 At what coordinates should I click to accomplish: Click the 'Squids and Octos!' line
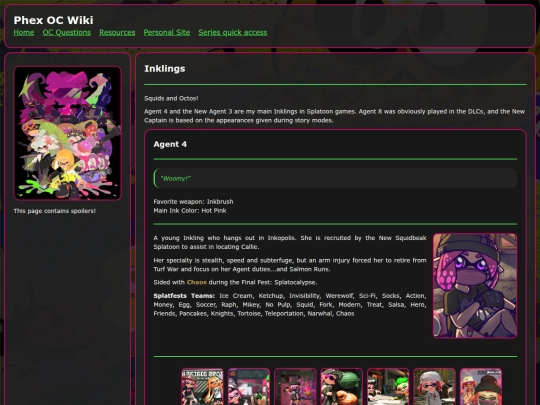[171, 98]
